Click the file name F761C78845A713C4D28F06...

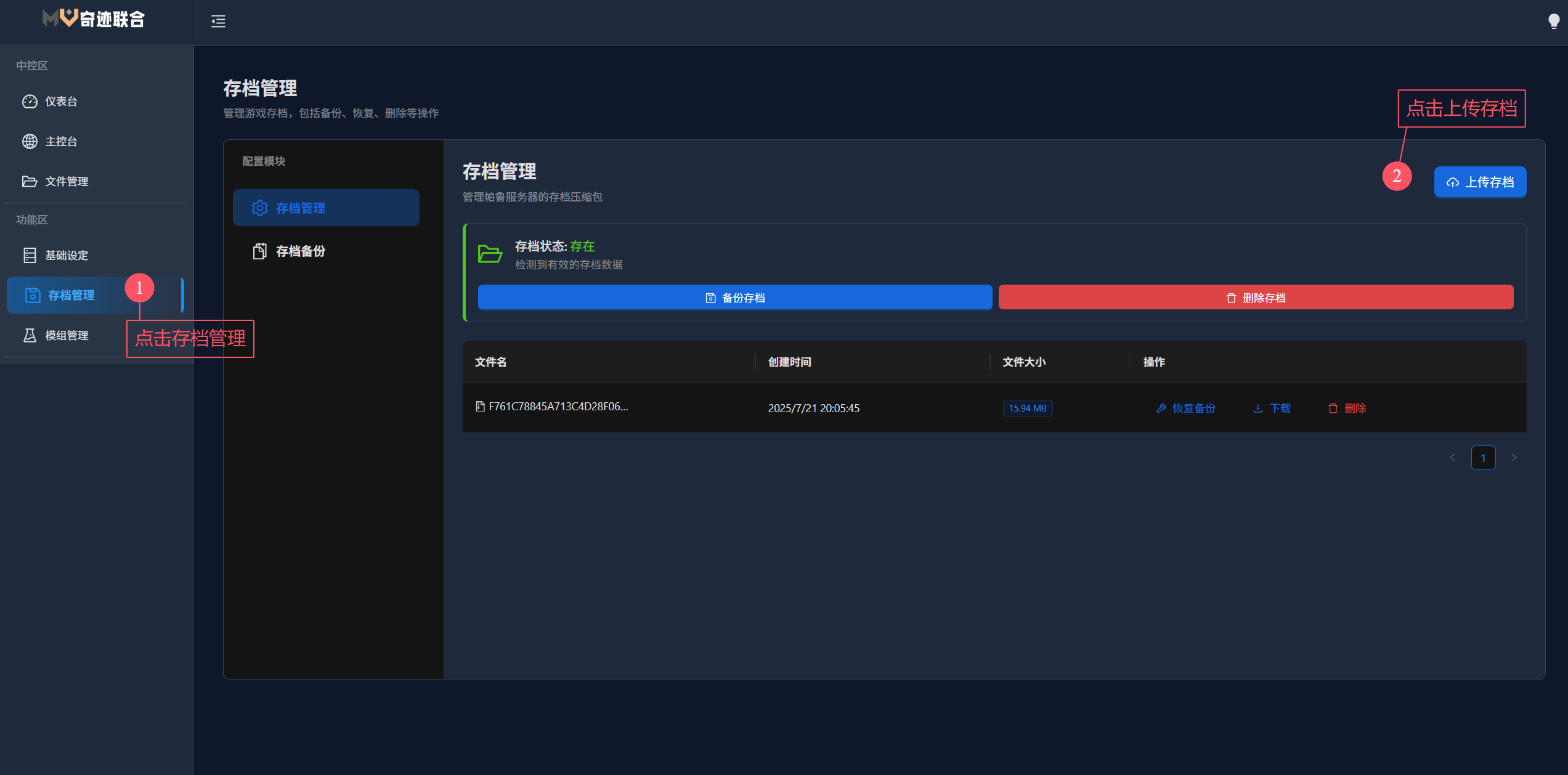click(x=558, y=407)
